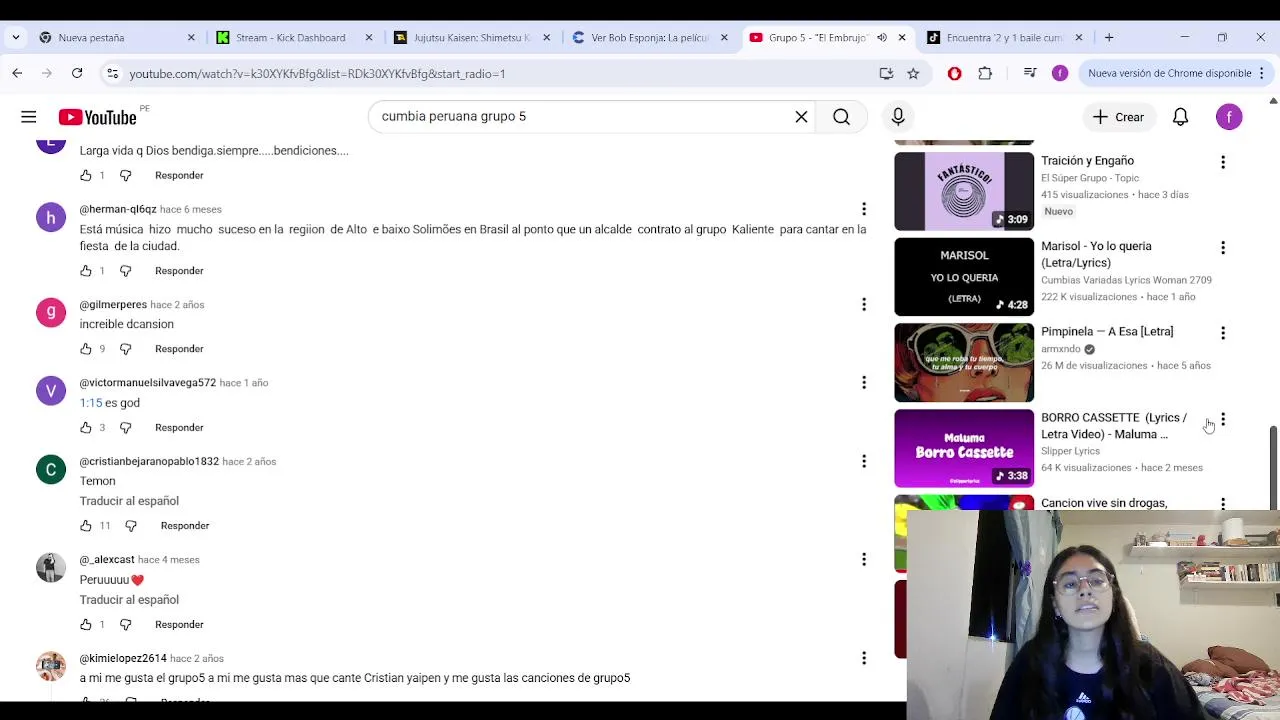Open Chrome extensions puzzle icon
Viewport: 1280px width, 720px height.
985,73
